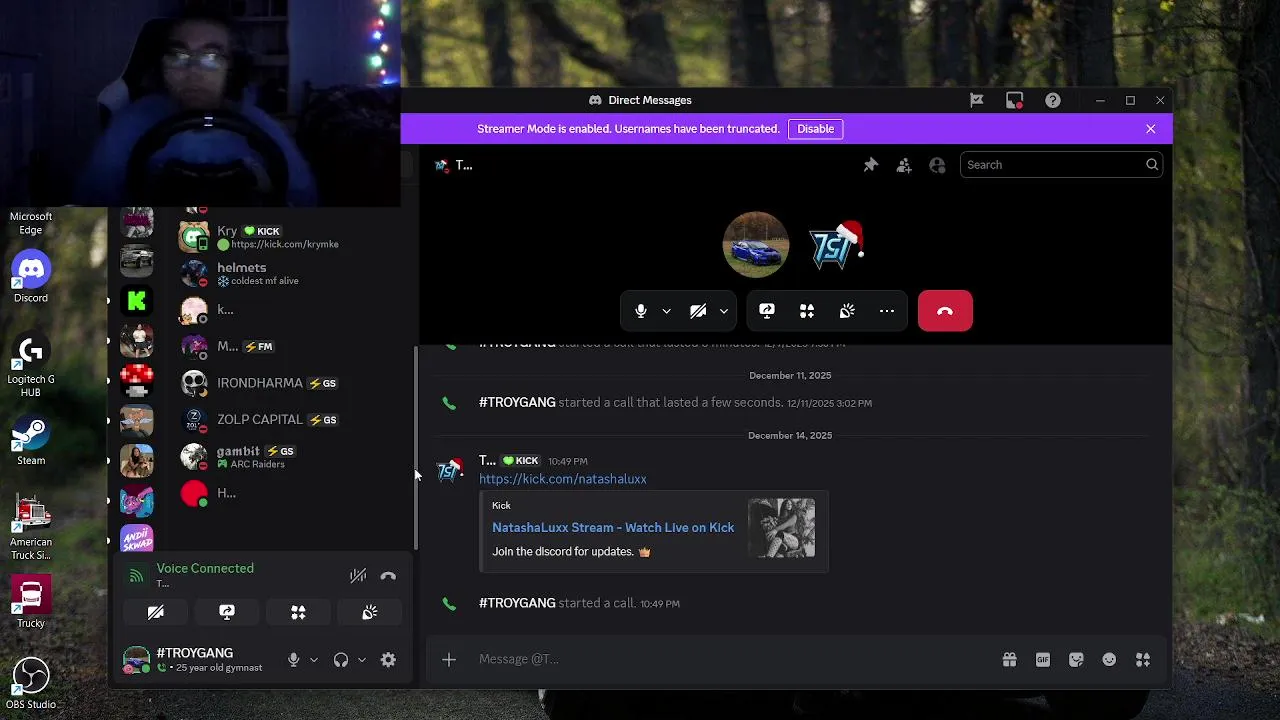Click the T... channel header name
The image size is (1280, 720).
[x=464, y=165]
